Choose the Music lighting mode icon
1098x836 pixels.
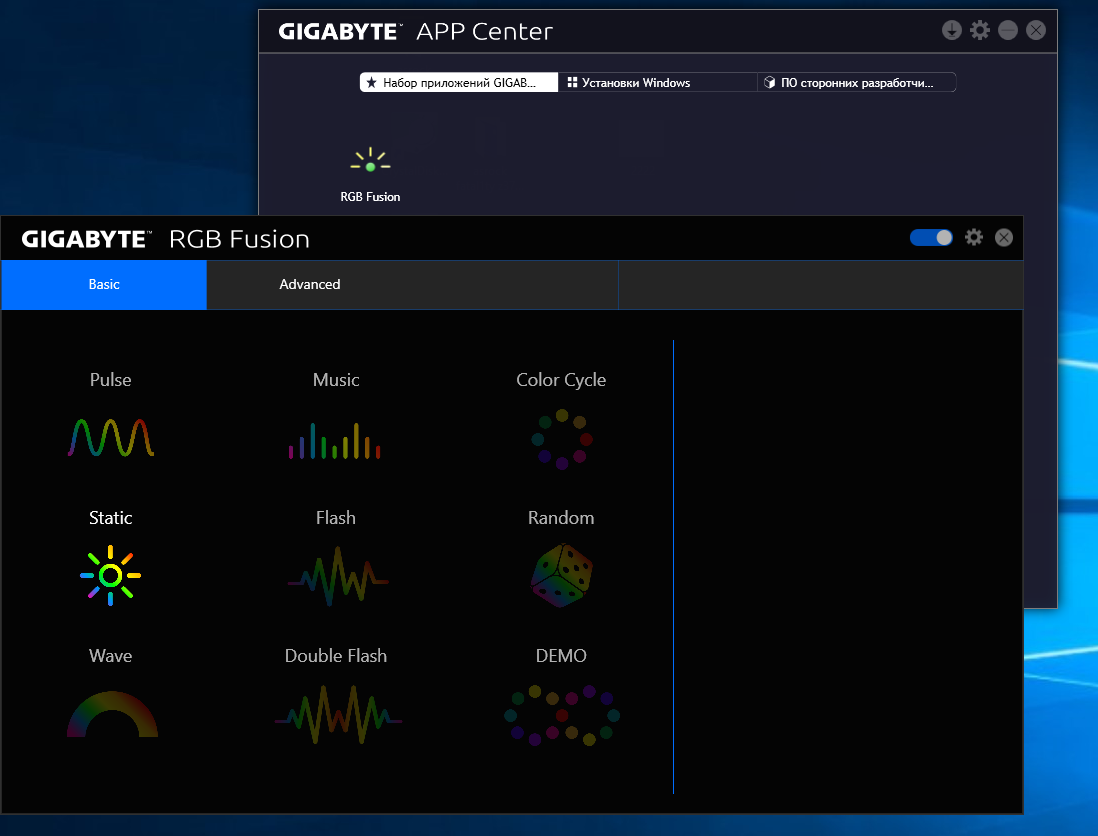click(x=335, y=440)
